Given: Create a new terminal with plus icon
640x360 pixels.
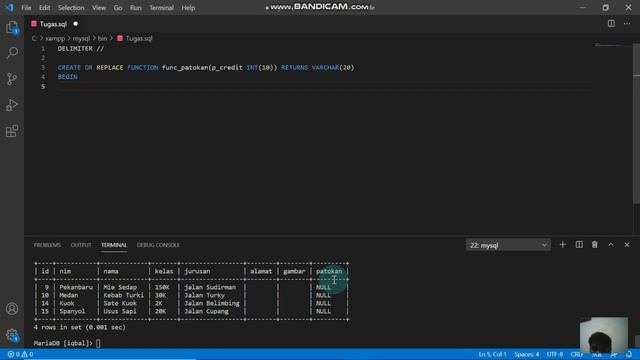Looking at the screenshot, I should click(562, 244).
